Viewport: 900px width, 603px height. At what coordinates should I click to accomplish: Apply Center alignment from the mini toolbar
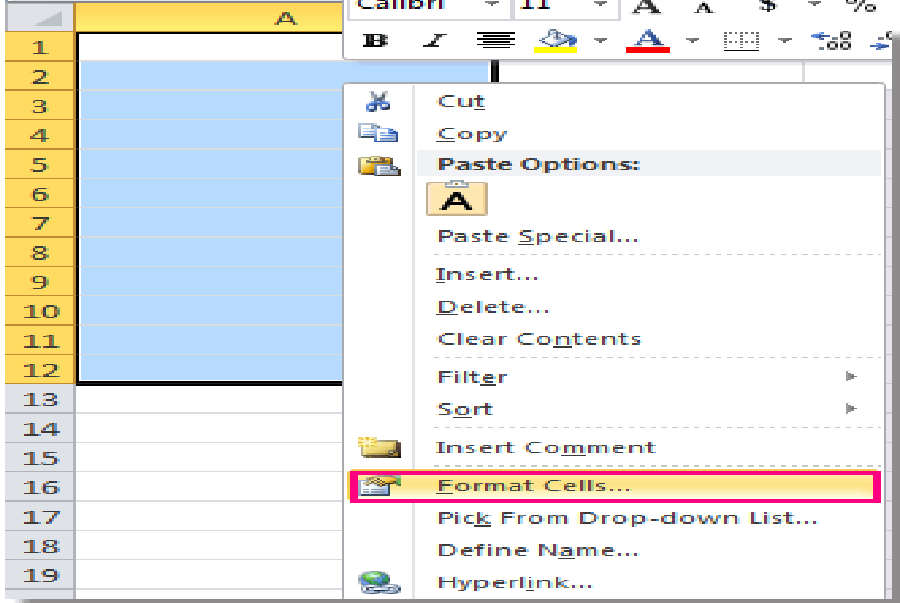pos(495,41)
